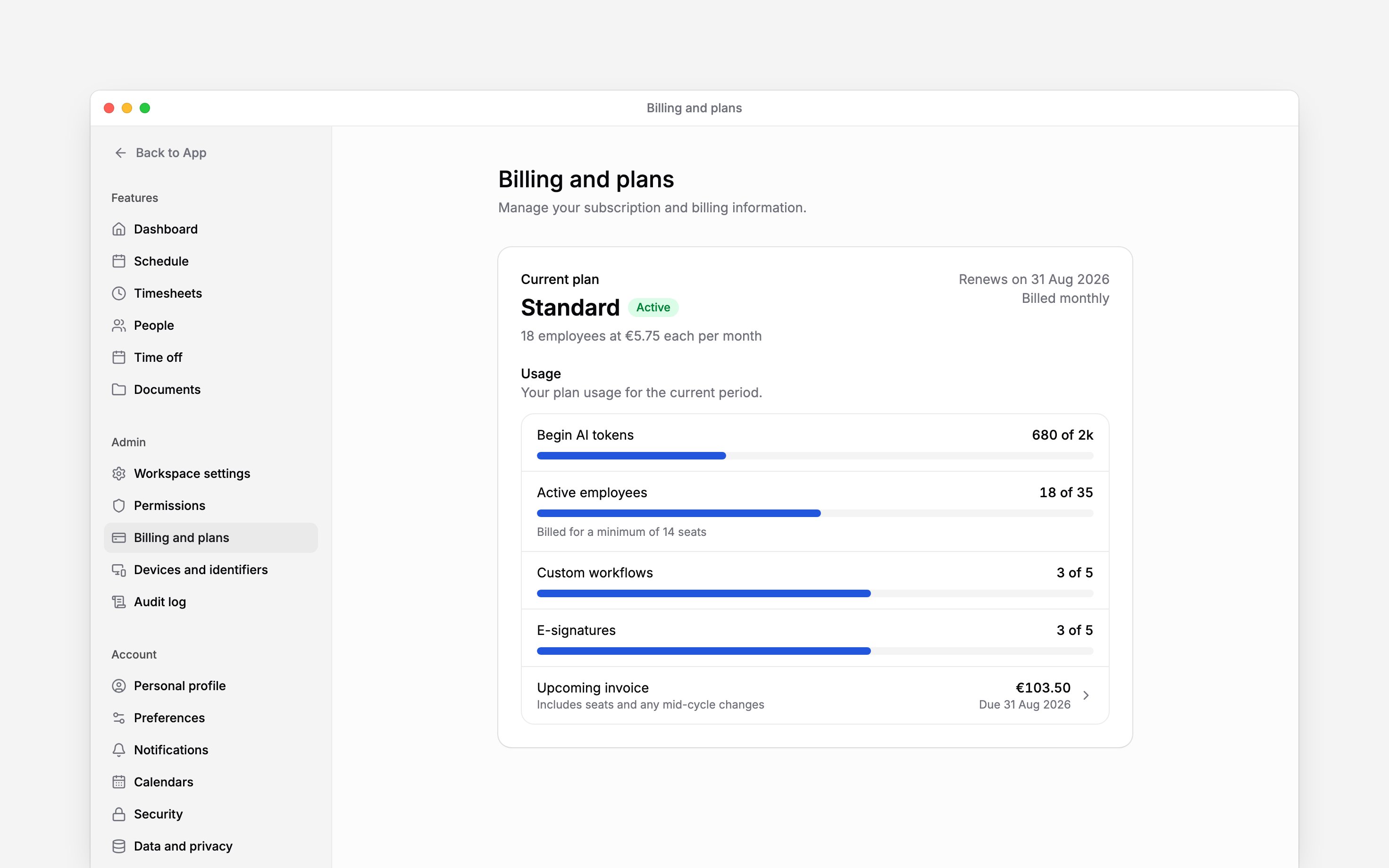This screenshot has width=1389, height=868.
Task: Click the People users icon
Action: [119, 325]
